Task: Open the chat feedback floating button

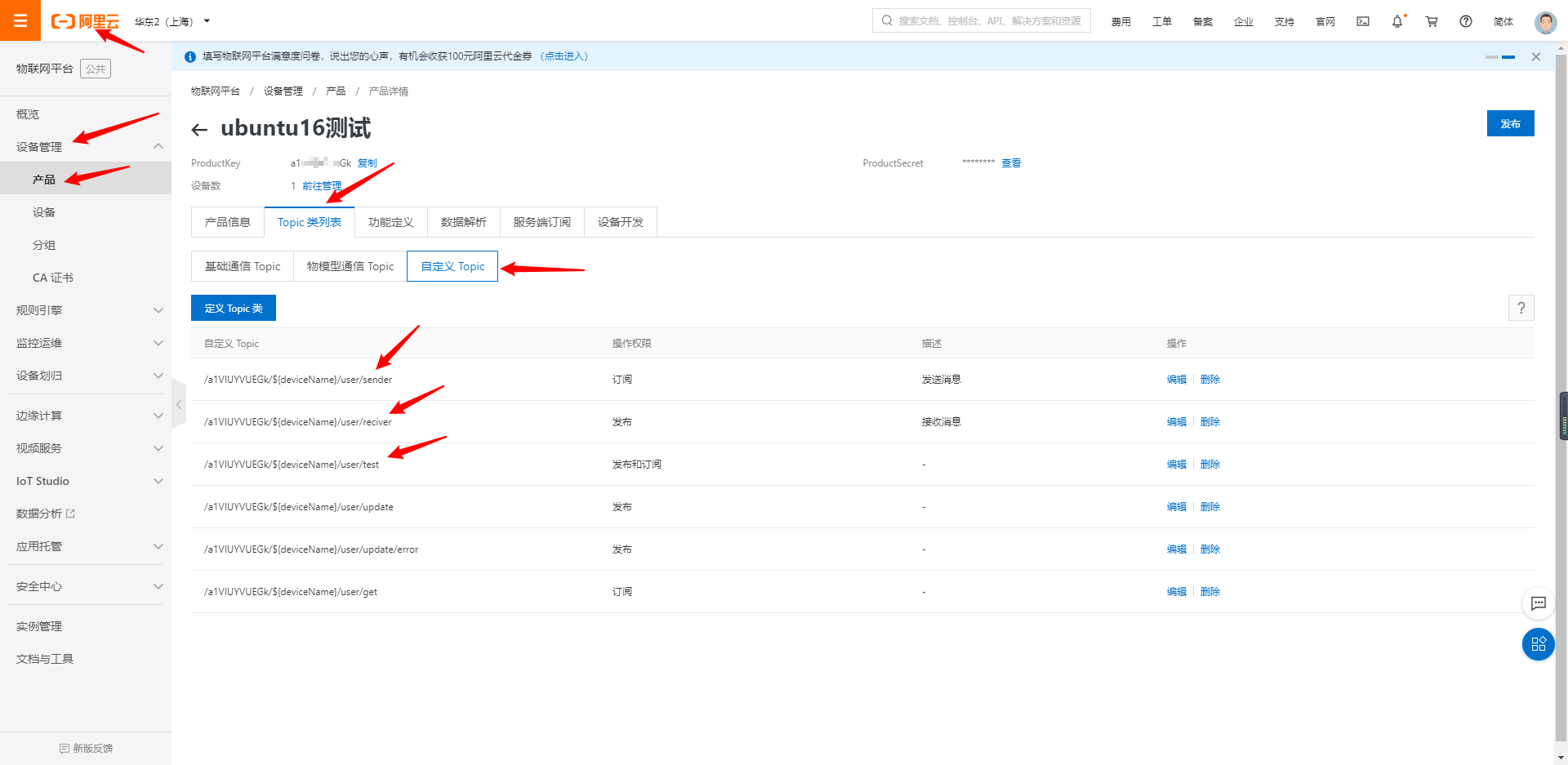Action: [x=1539, y=603]
